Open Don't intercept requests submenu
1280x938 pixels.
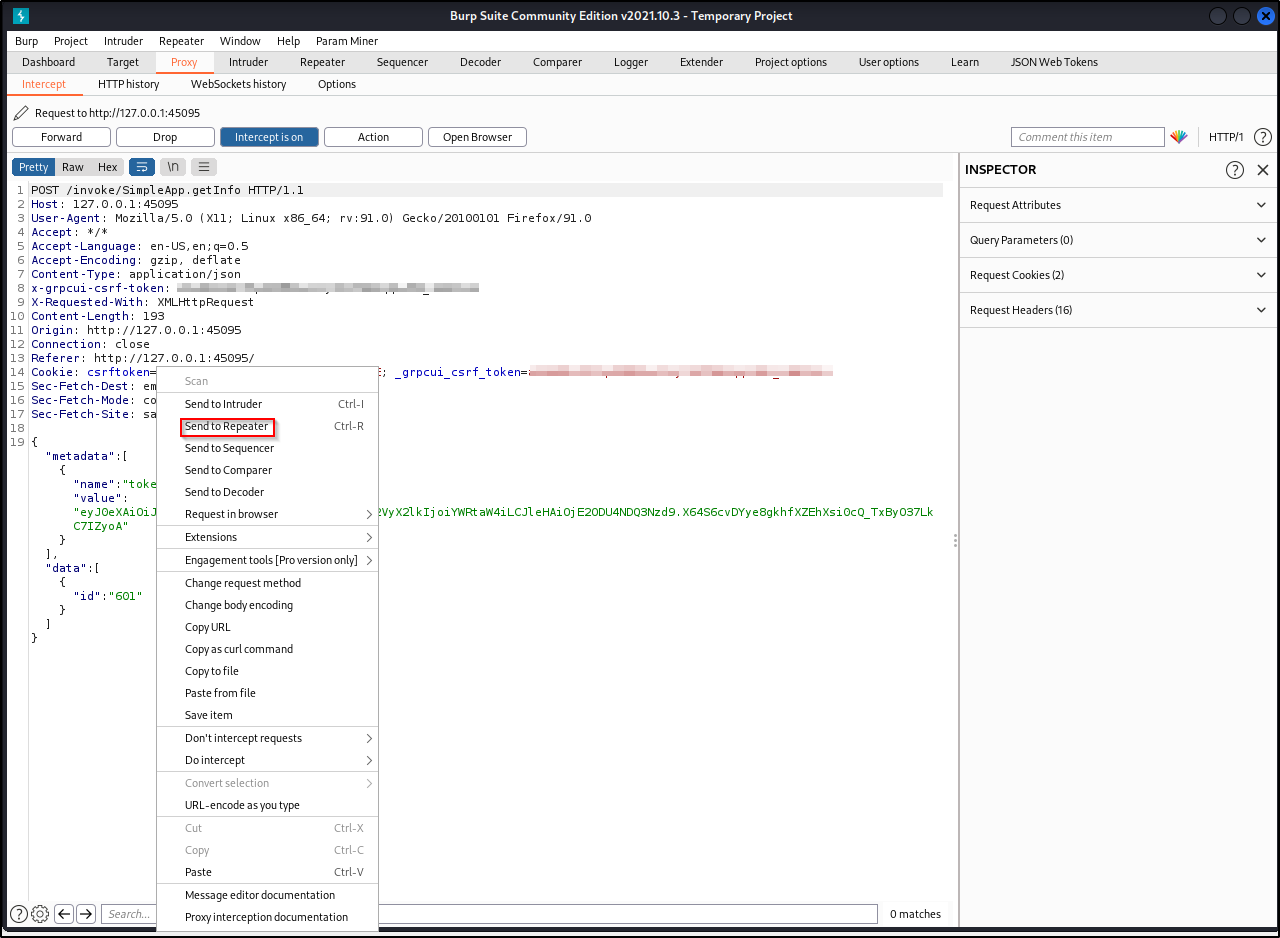tap(267, 738)
